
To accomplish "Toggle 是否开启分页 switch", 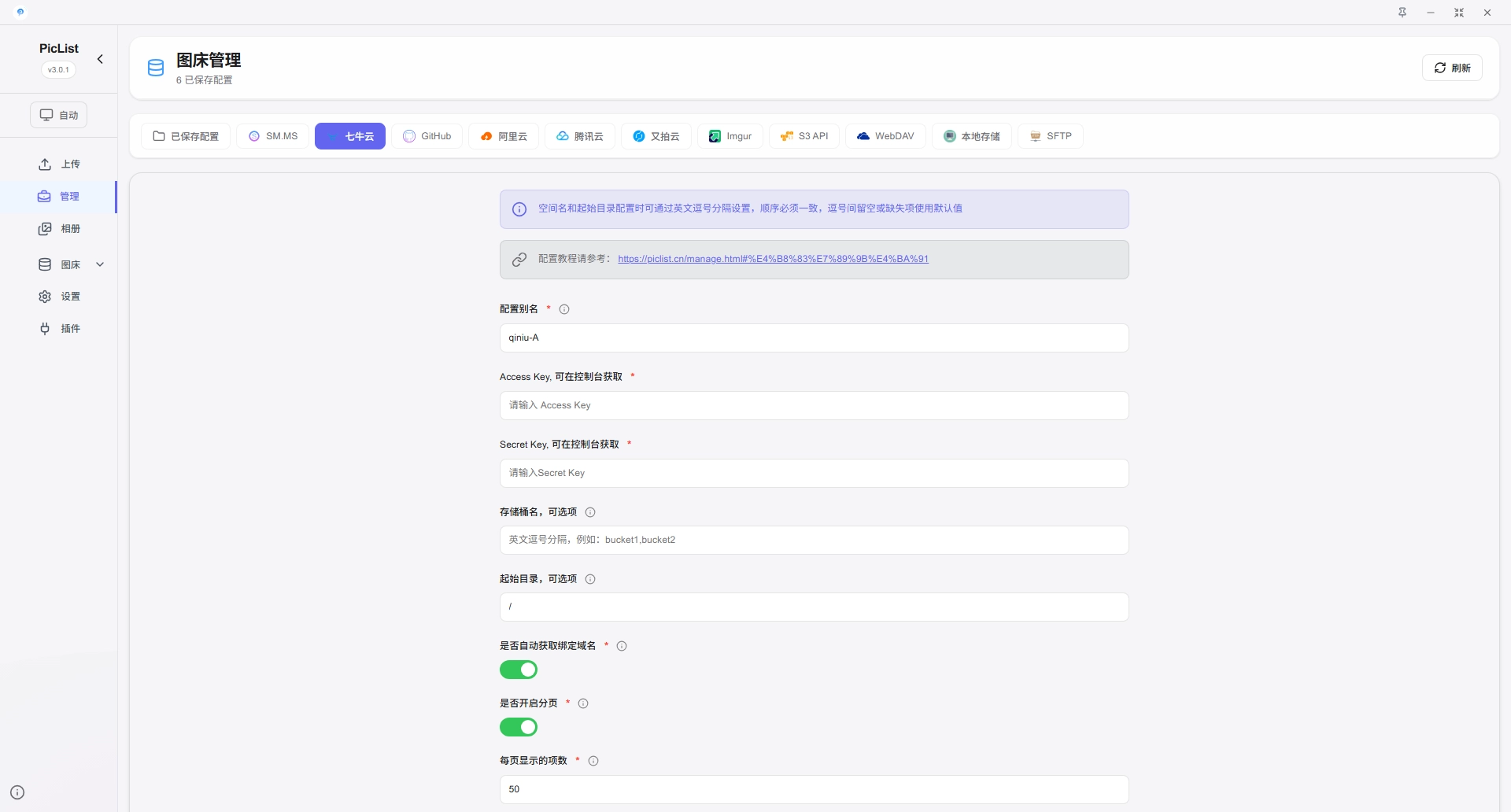I will click(x=519, y=727).
